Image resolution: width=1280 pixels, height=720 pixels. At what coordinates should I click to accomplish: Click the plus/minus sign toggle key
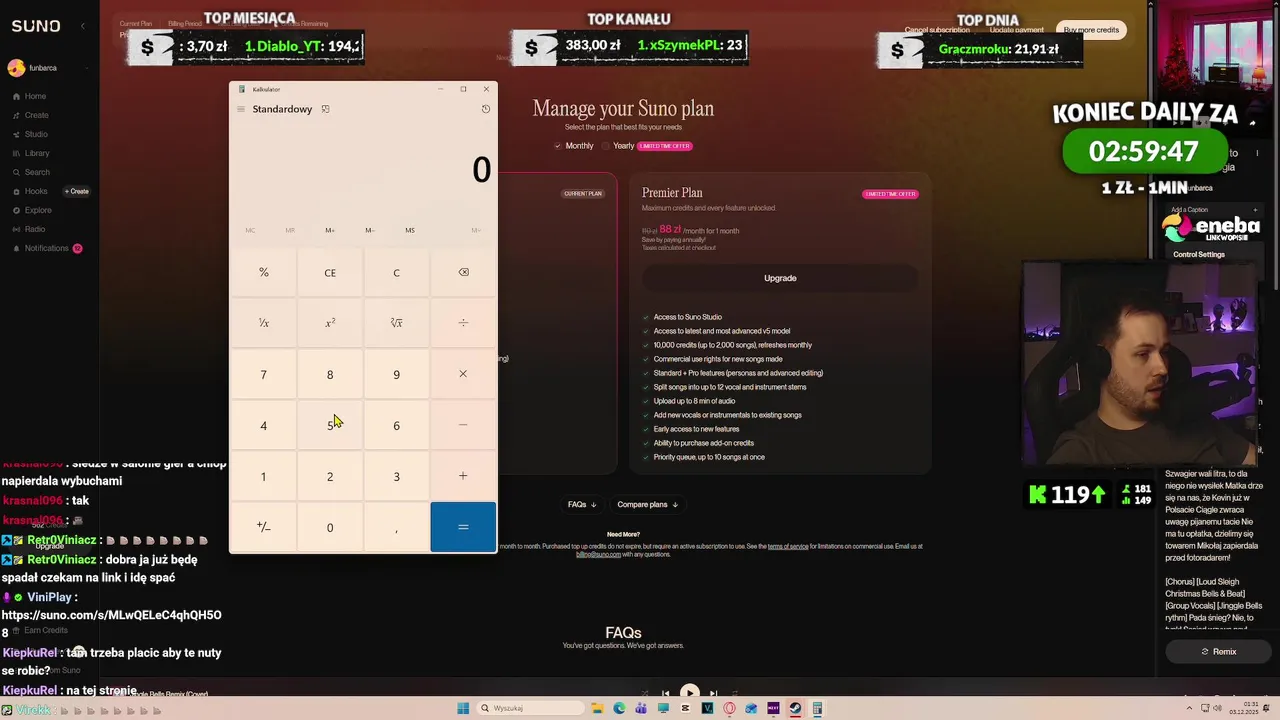click(x=264, y=527)
